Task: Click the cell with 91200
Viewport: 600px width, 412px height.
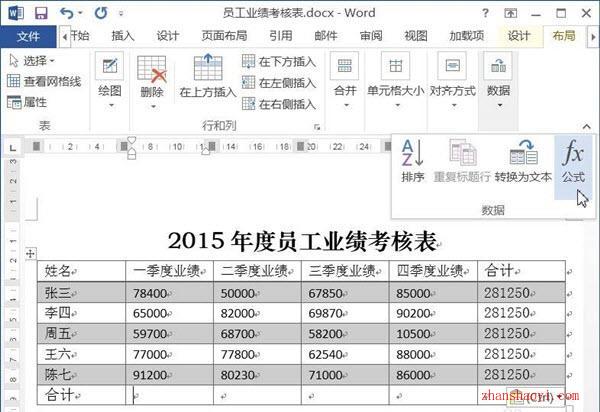Action: [169, 375]
